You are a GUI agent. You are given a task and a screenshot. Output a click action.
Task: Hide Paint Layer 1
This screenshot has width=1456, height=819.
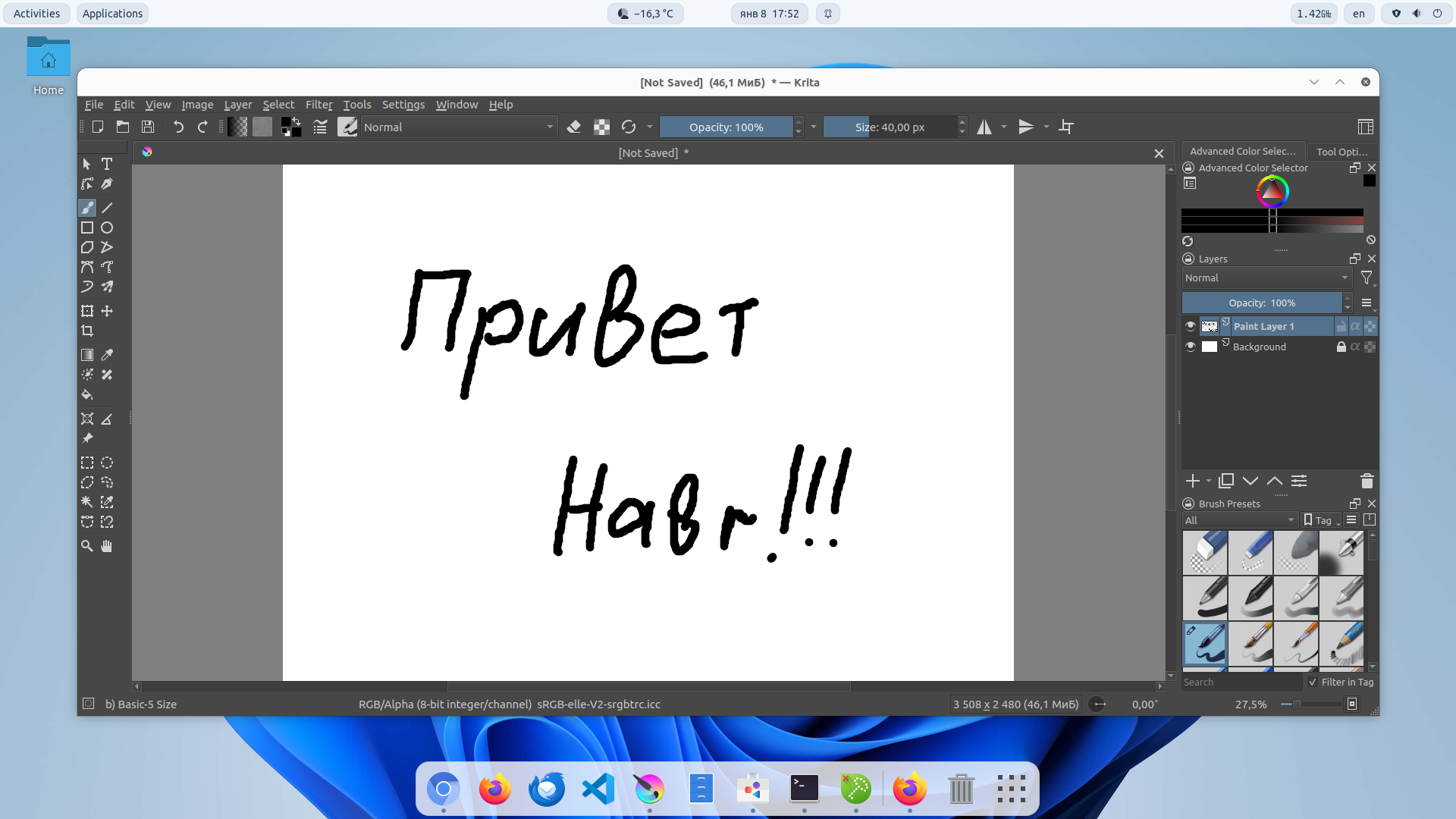coord(1191,325)
